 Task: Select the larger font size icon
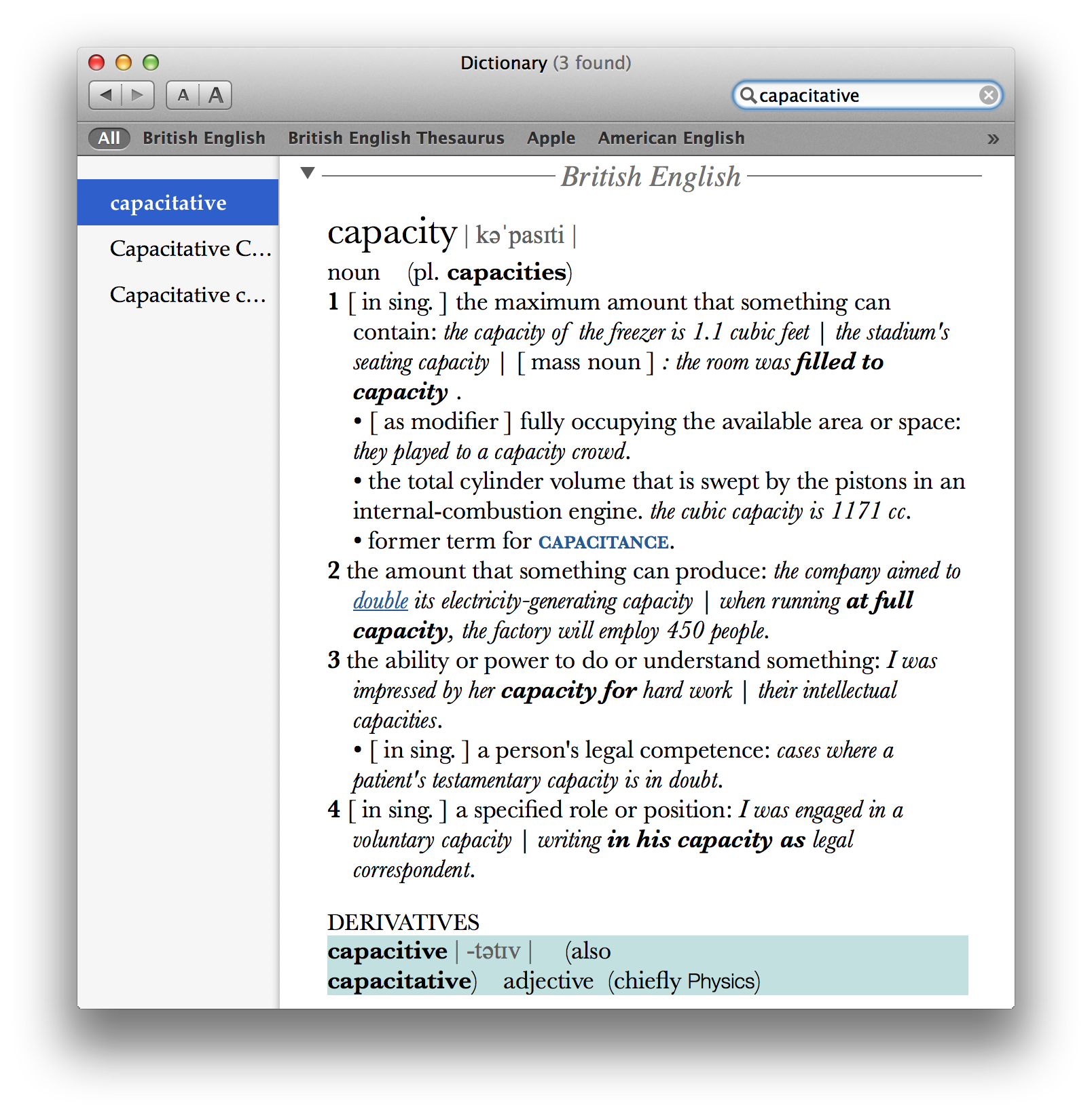(x=215, y=95)
